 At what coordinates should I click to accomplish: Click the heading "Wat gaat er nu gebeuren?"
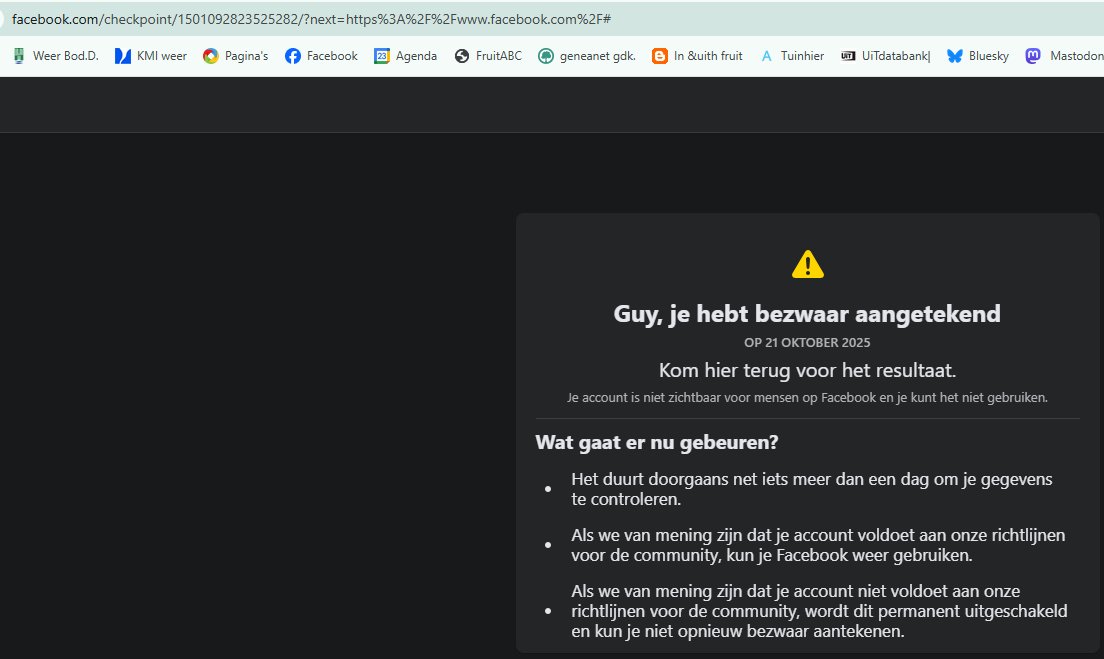pos(657,442)
